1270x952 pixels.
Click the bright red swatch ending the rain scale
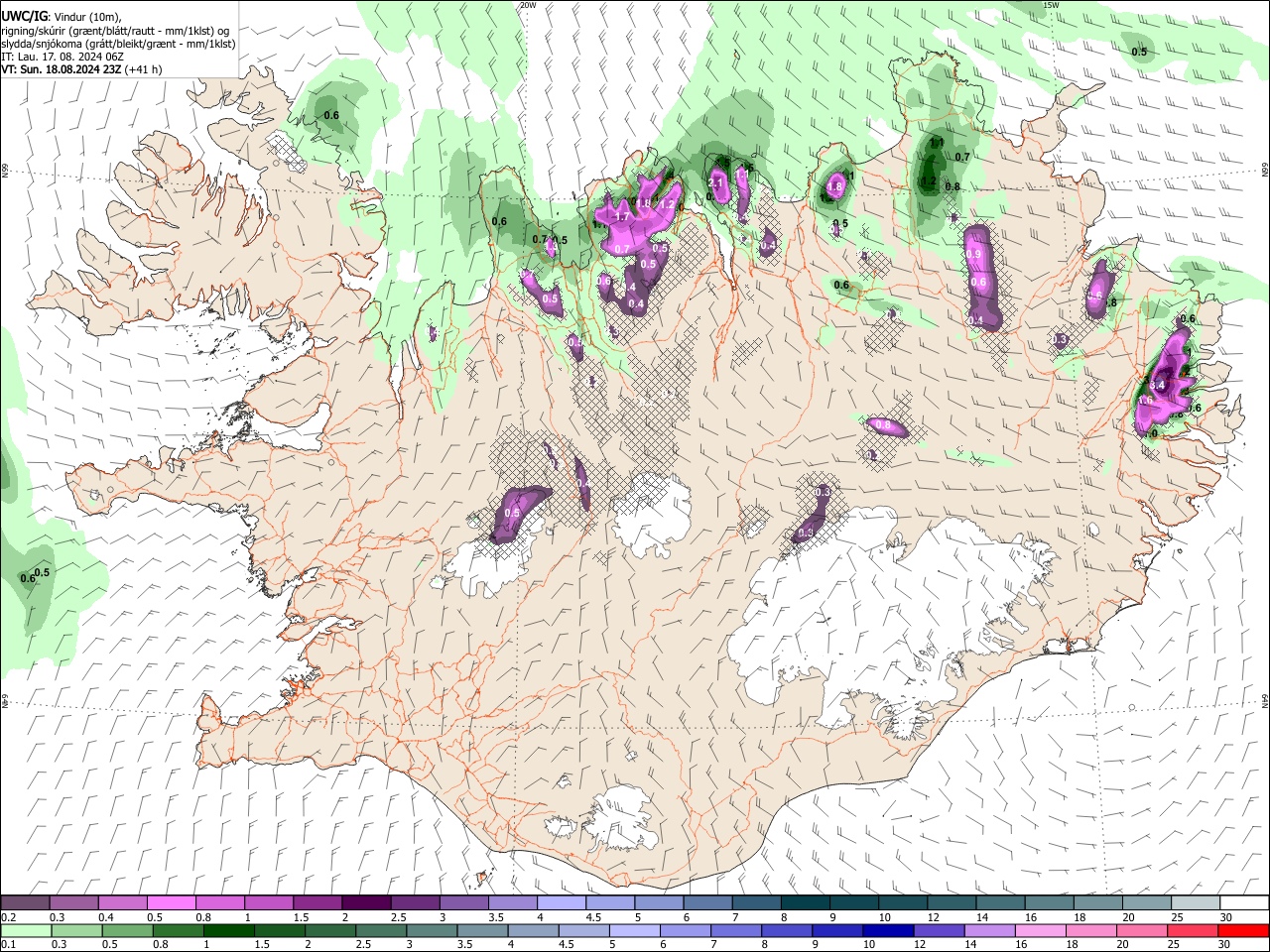[1243, 930]
